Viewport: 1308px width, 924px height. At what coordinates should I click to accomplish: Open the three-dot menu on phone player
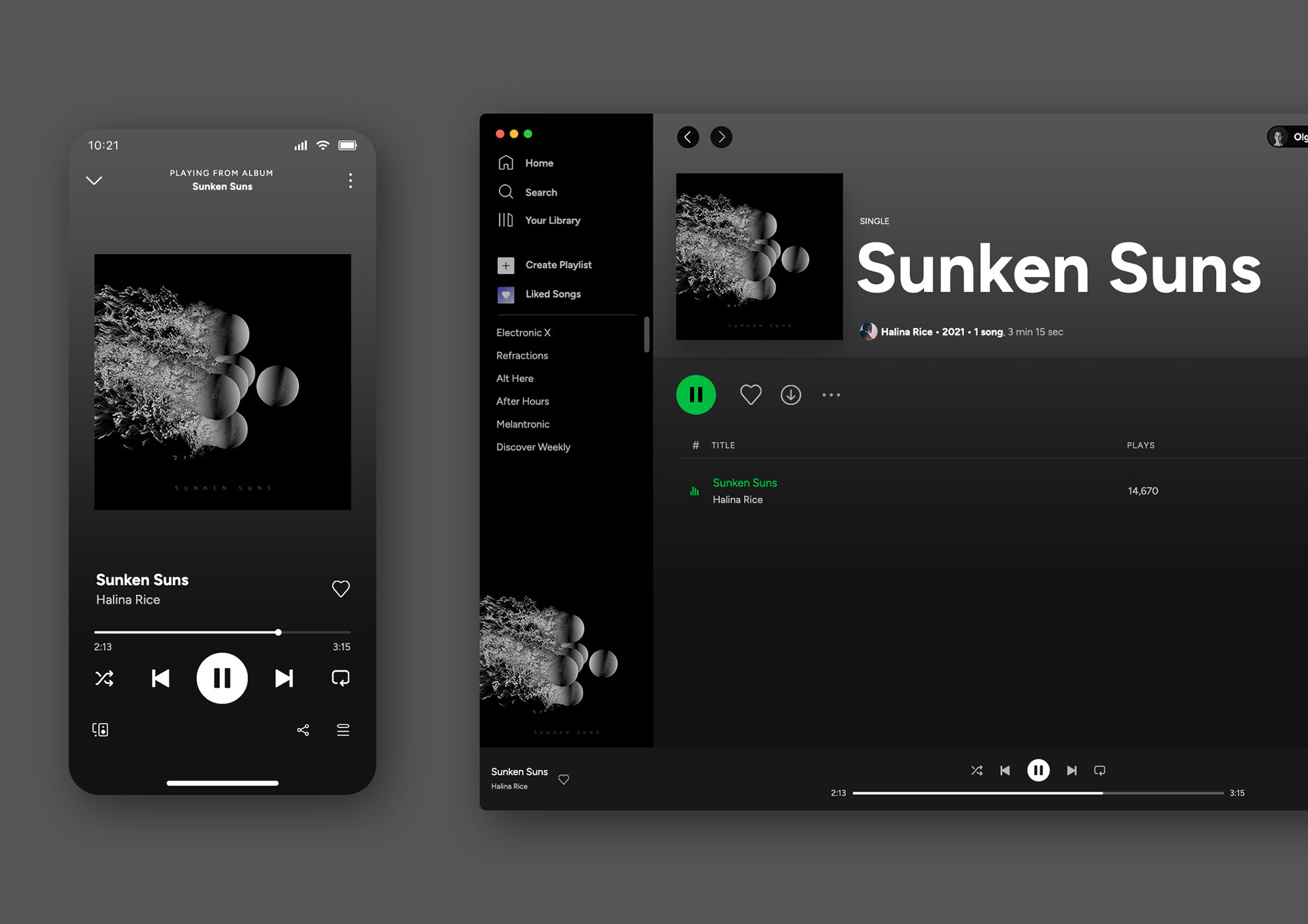(x=350, y=180)
